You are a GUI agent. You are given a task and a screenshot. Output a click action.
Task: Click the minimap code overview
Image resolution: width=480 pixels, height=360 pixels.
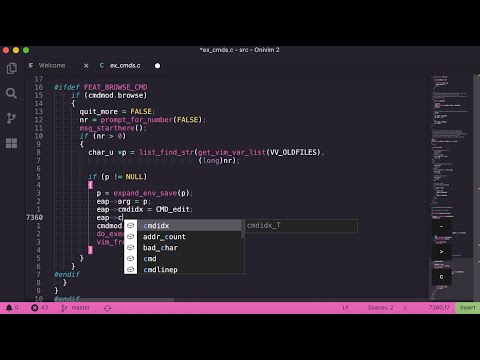pyautogui.click(x=450, y=187)
